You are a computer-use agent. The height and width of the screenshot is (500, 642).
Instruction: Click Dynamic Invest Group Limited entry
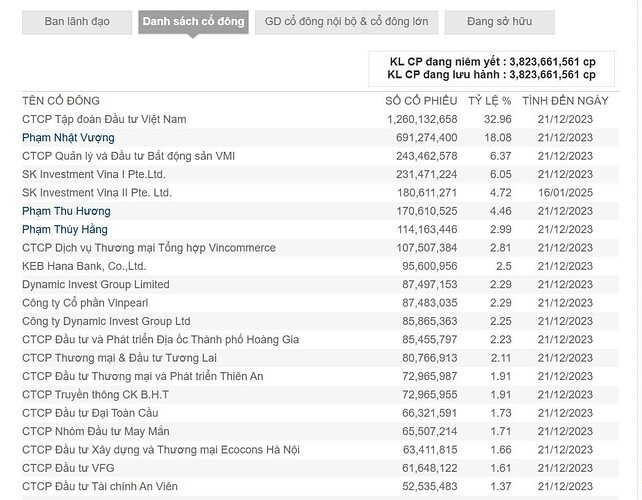(96, 285)
